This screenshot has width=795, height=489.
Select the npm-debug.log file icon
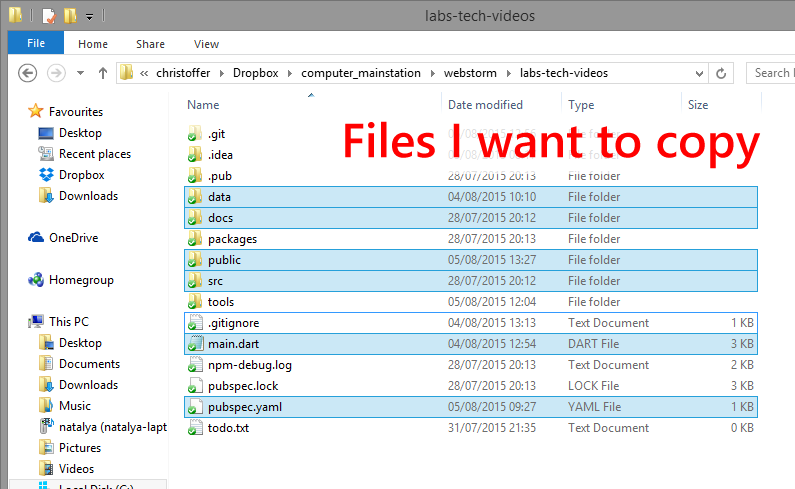click(x=195, y=365)
